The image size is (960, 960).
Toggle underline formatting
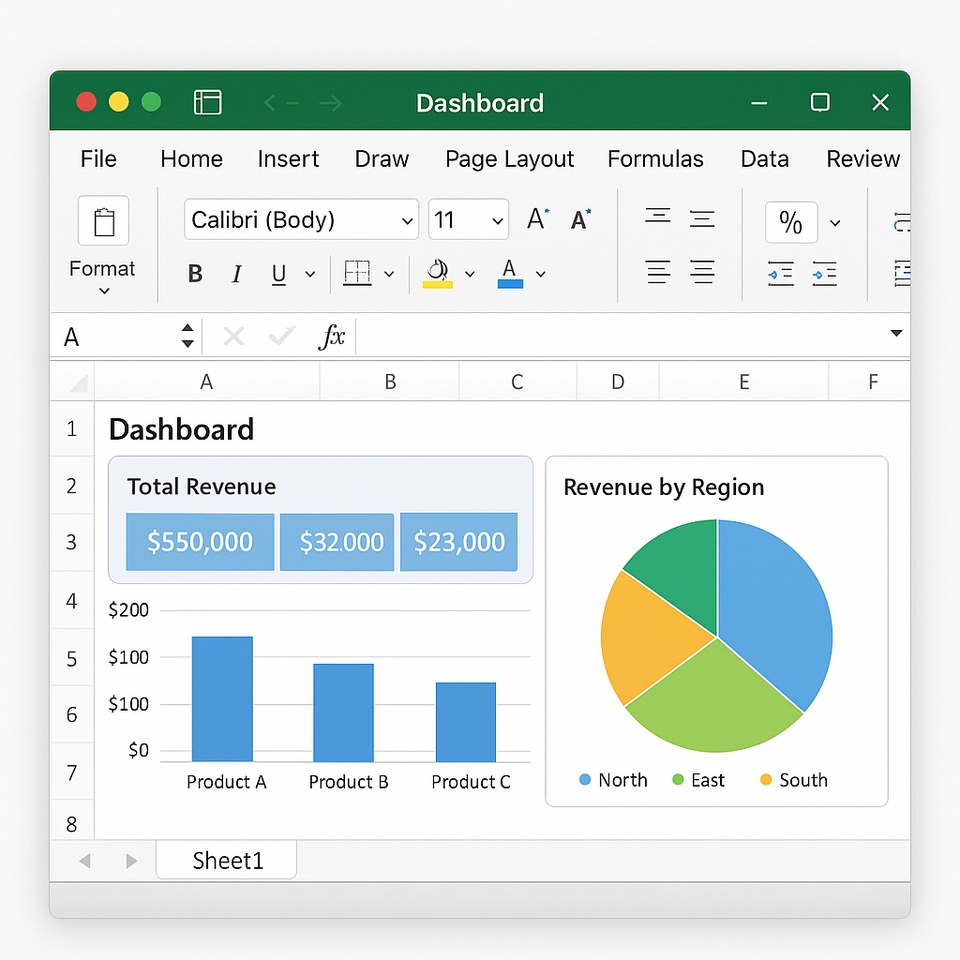pos(279,274)
